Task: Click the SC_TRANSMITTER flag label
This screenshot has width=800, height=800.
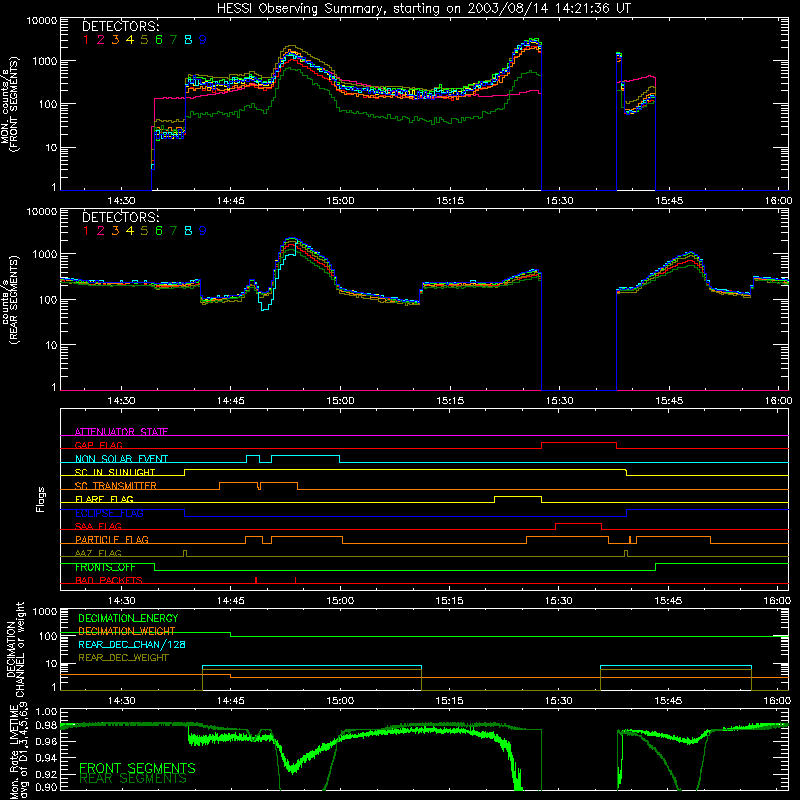Action: 116,486
